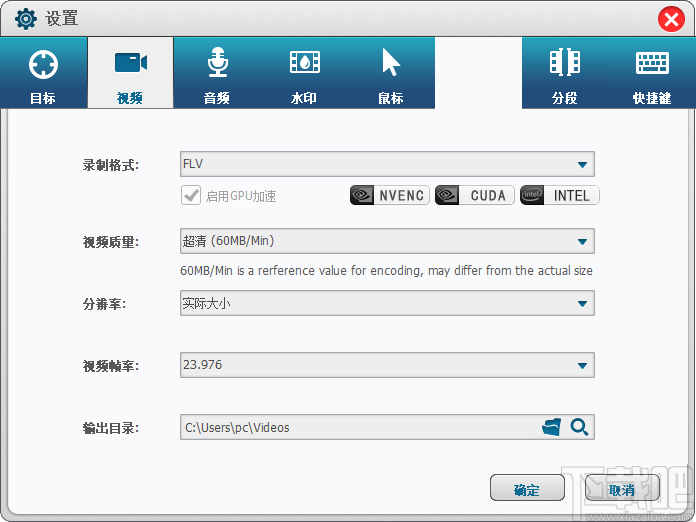Go to the 鼠标 (Mouse) tab
This screenshot has width=696, height=522.
391,73
